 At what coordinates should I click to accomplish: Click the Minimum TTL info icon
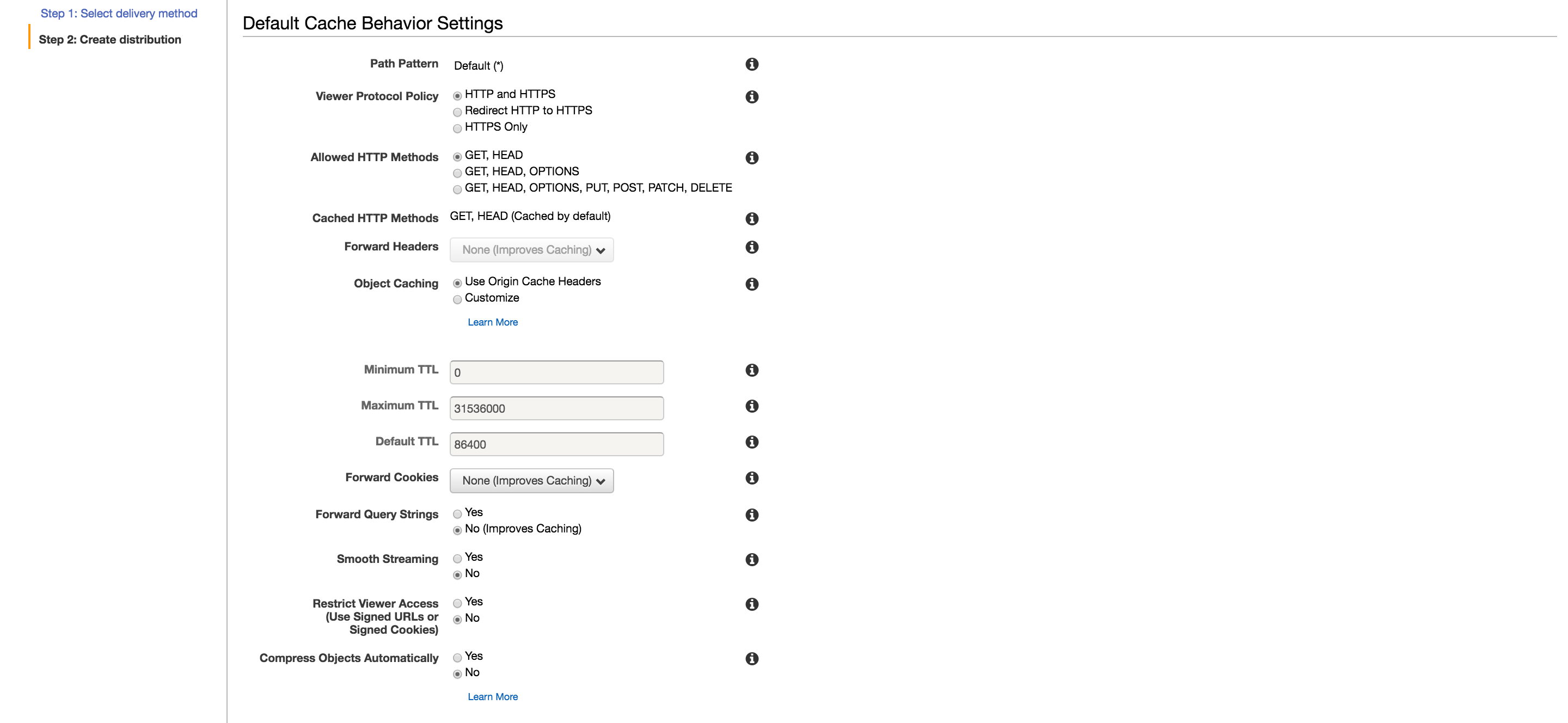click(x=752, y=370)
